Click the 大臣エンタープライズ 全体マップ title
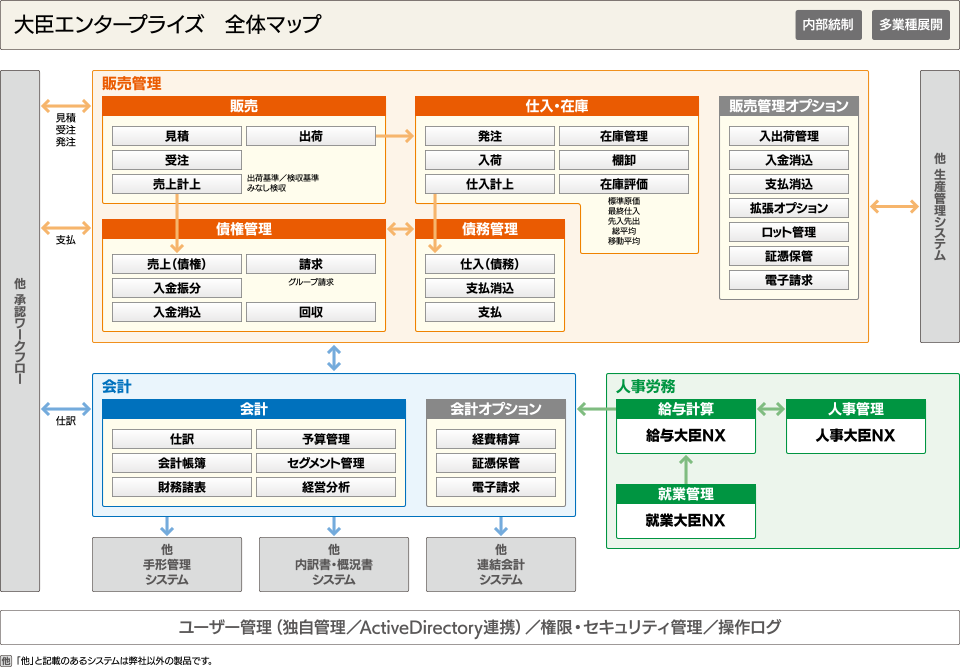960x667 pixels. (x=167, y=24)
